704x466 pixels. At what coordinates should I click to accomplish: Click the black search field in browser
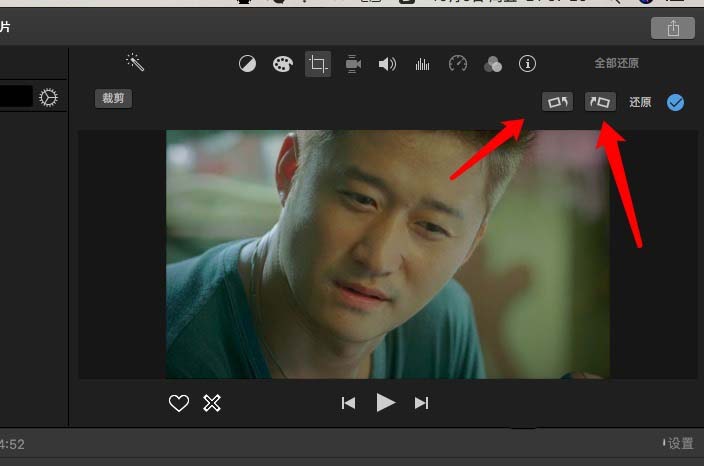pyautogui.click(x=16, y=97)
